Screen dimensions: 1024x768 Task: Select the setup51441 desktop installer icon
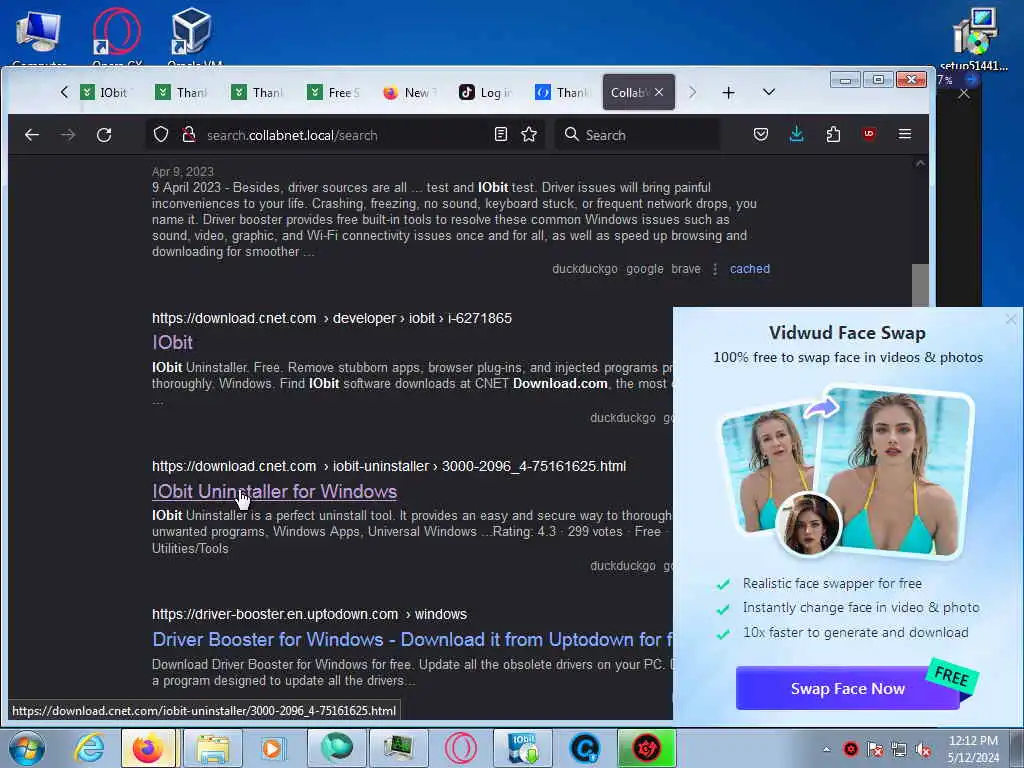coord(974,39)
